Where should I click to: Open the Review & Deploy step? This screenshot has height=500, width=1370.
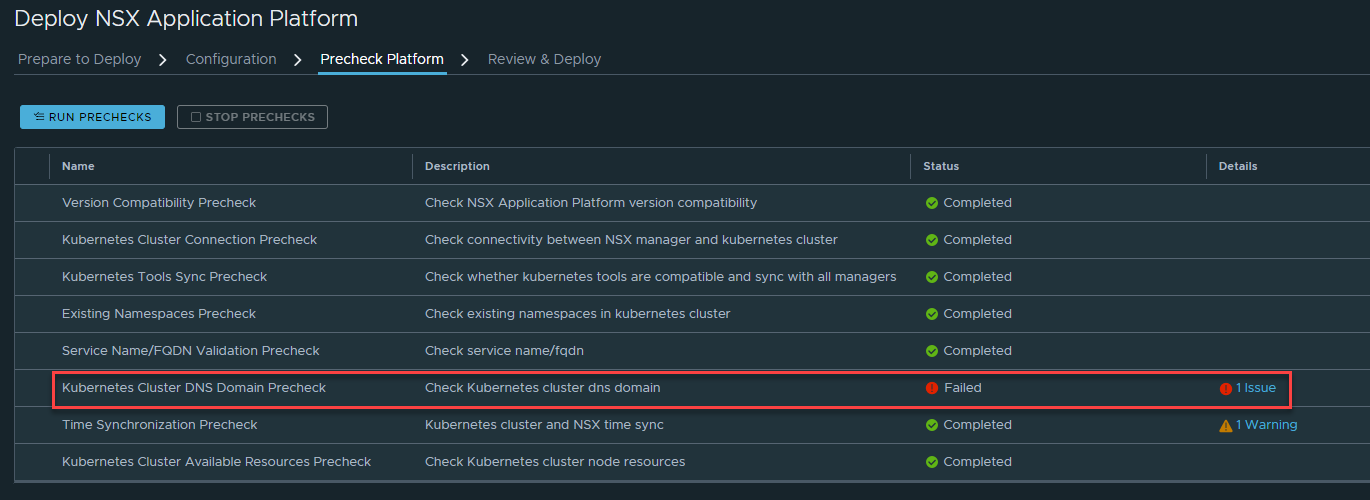544,59
